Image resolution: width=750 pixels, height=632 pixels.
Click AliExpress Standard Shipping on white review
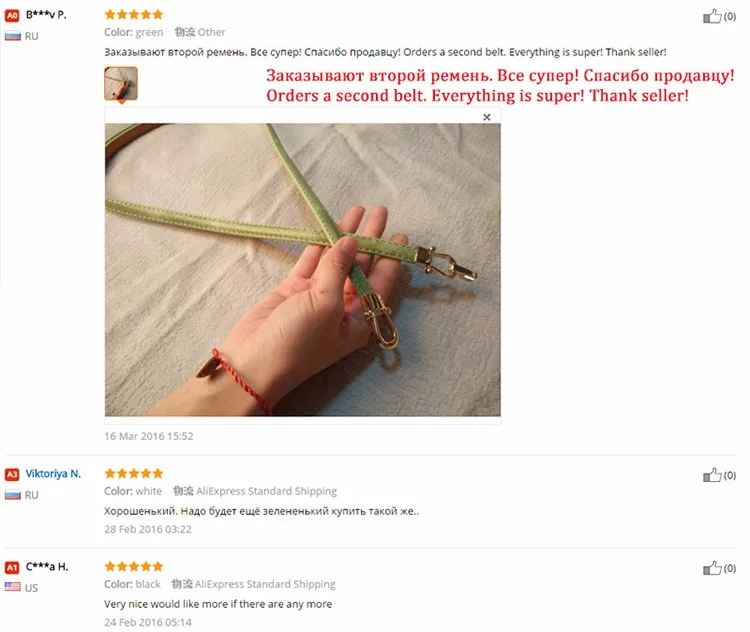click(x=266, y=491)
